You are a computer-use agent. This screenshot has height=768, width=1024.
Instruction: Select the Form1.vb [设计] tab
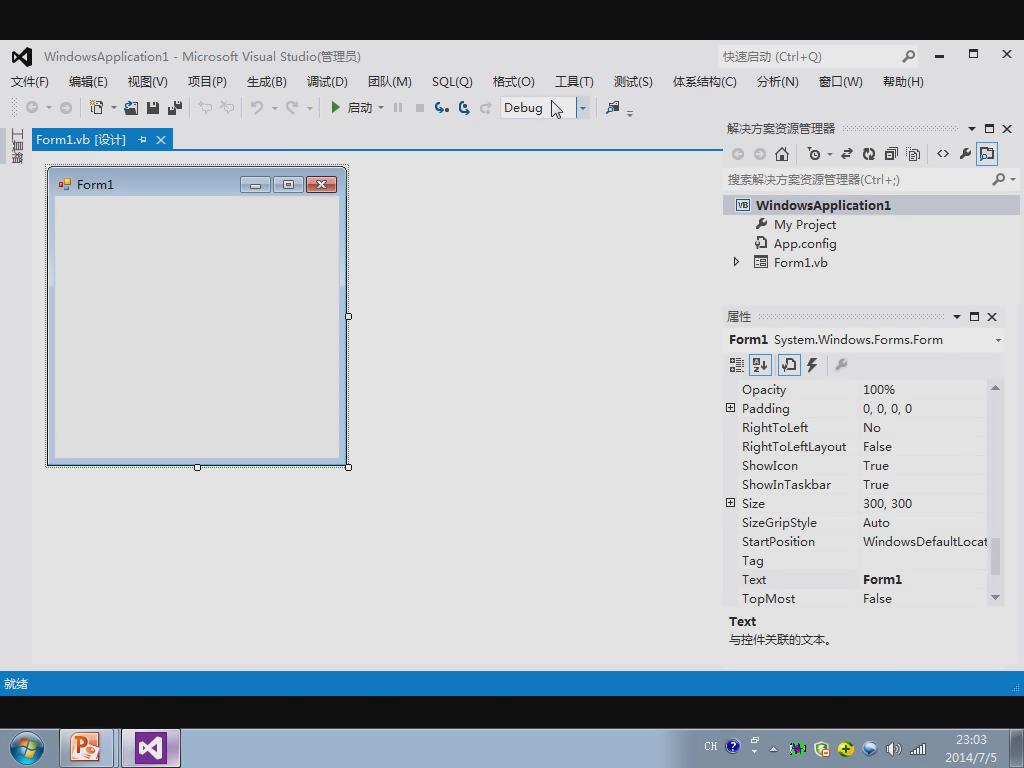point(81,140)
